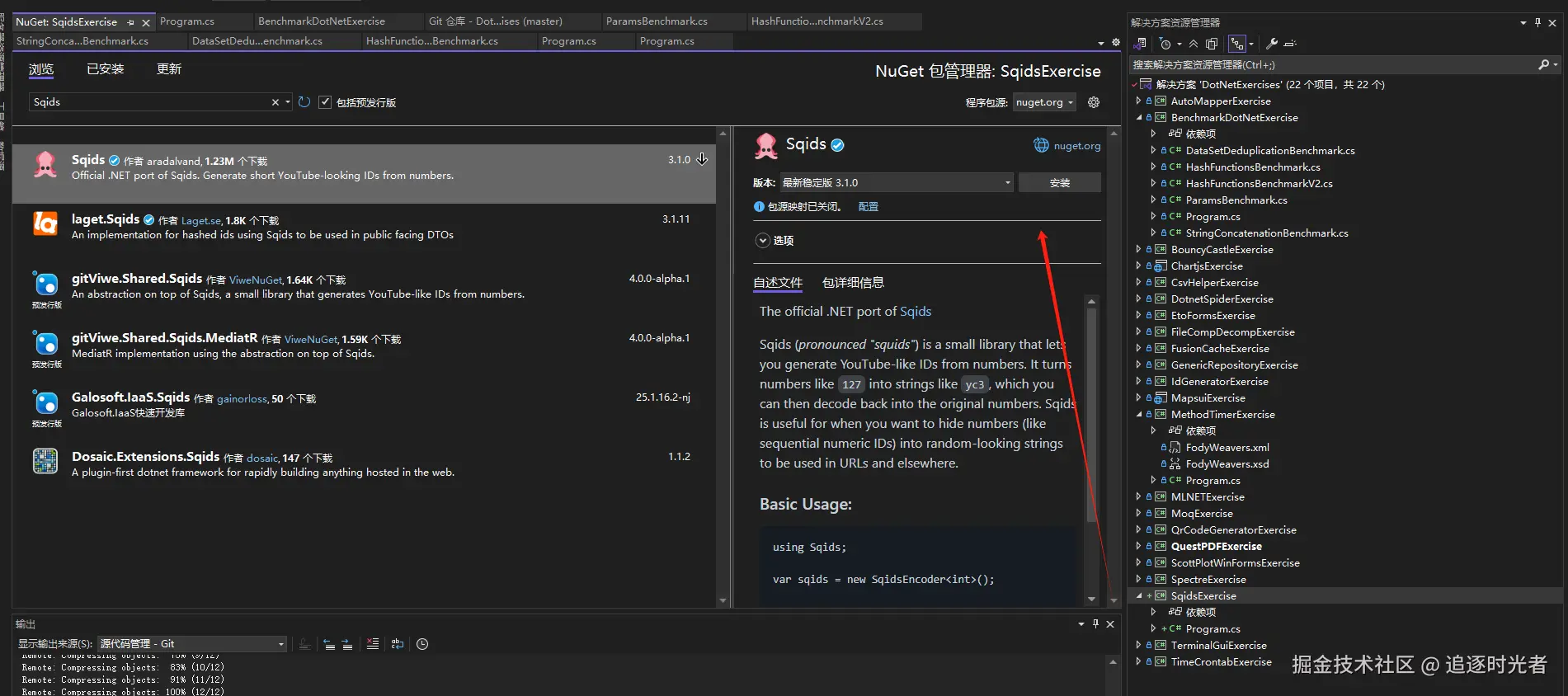Open search history dropdown arrow in Sqids box
This screenshot has height=696, width=1568.
tap(288, 102)
